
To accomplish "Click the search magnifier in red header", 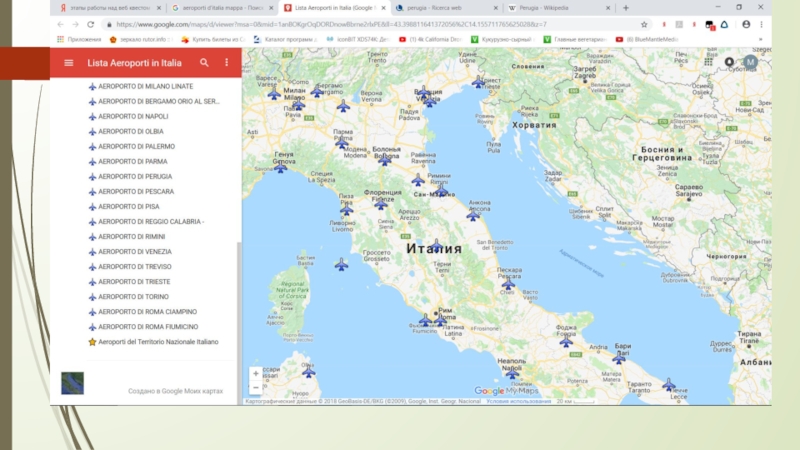I will click(204, 62).
